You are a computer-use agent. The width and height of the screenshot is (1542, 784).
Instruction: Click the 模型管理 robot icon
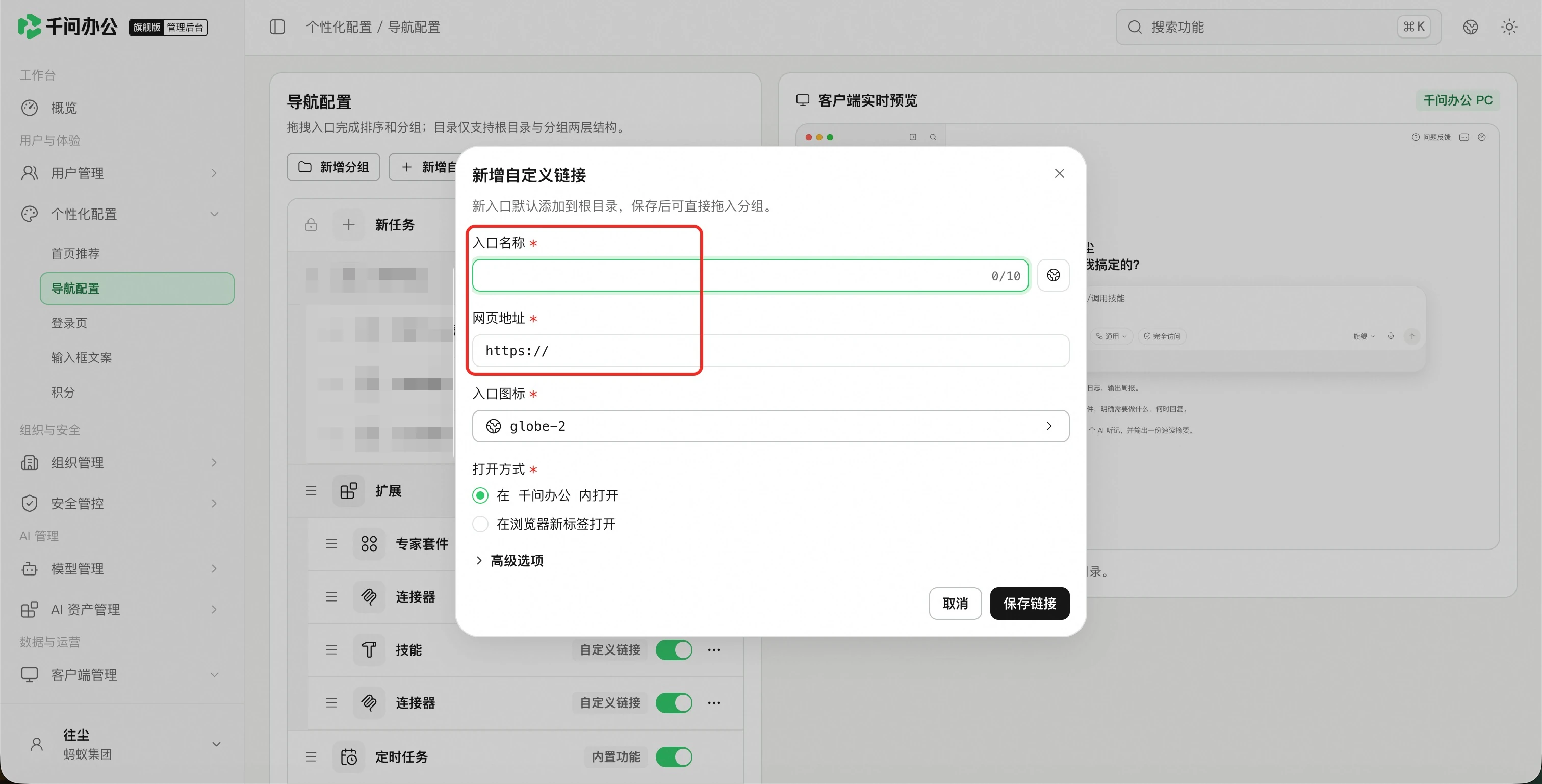point(30,568)
